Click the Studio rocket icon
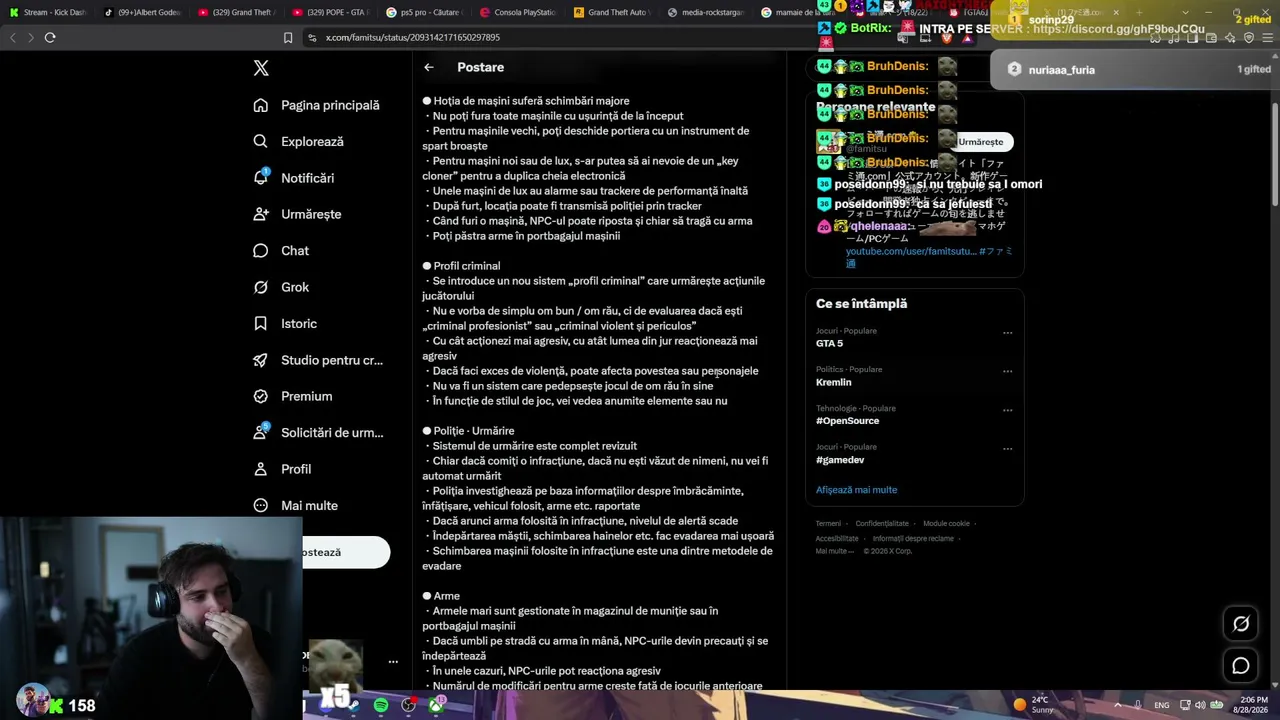 [261, 360]
